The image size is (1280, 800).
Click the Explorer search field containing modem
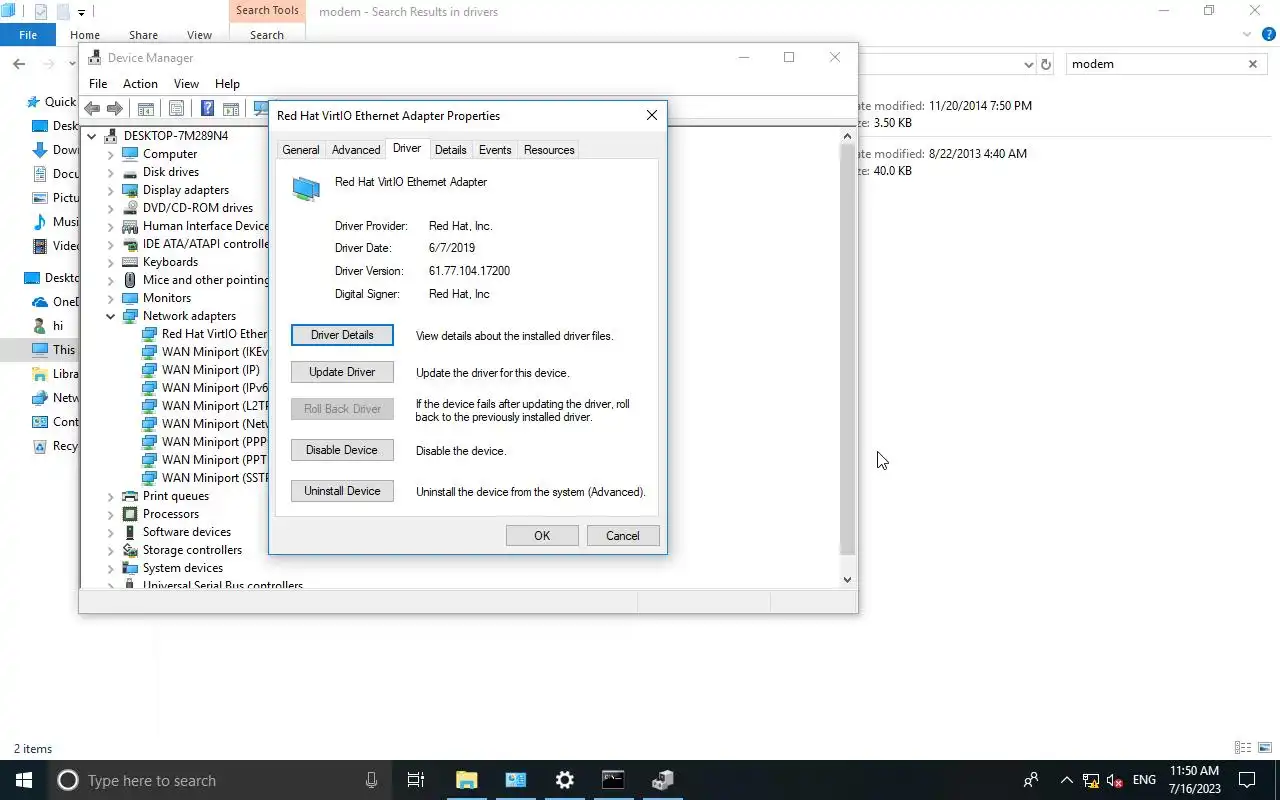[x=1153, y=64]
